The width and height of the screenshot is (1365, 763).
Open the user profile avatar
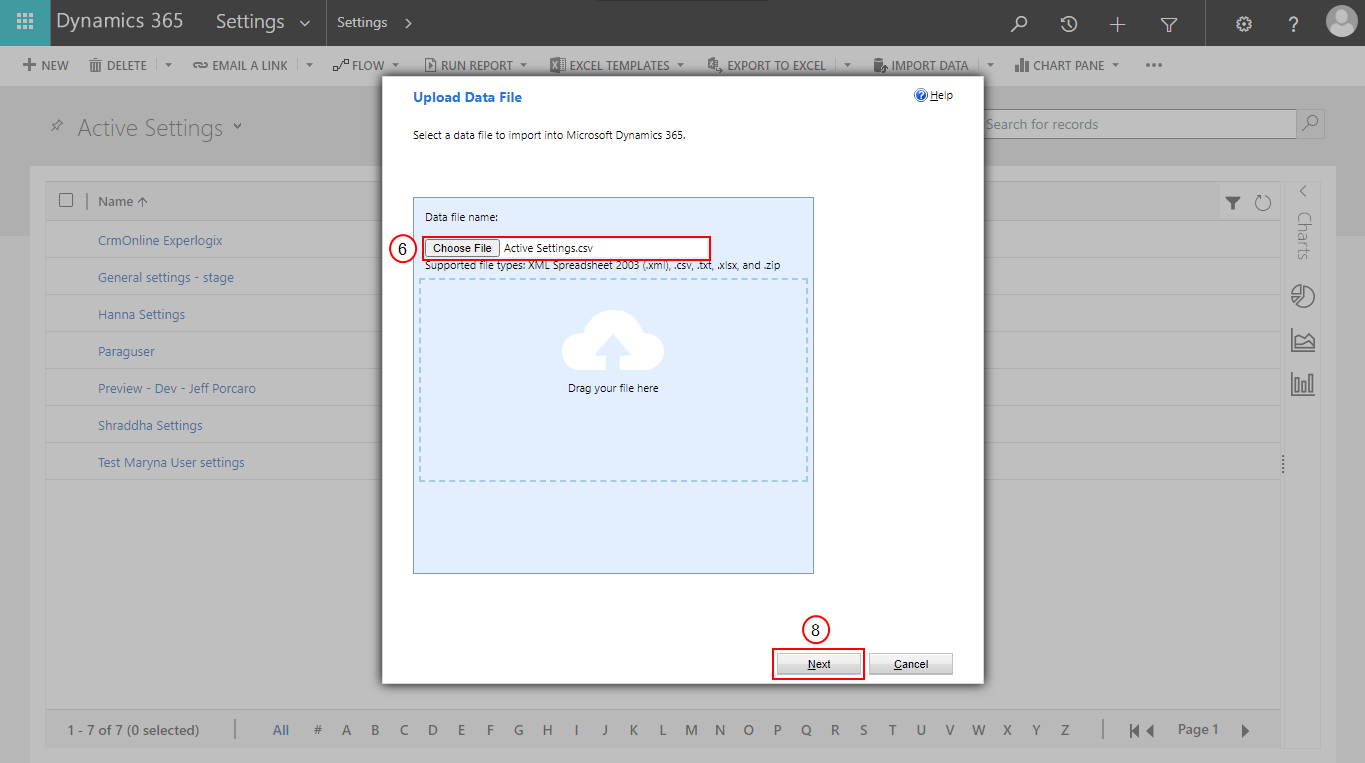[x=1341, y=22]
